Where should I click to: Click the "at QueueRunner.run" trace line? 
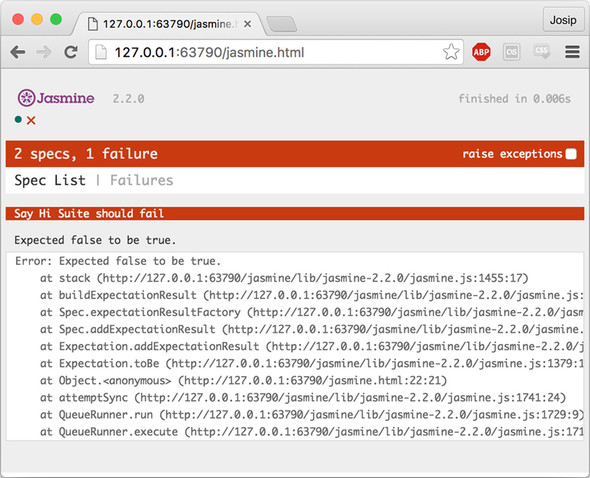click(312, 414)
